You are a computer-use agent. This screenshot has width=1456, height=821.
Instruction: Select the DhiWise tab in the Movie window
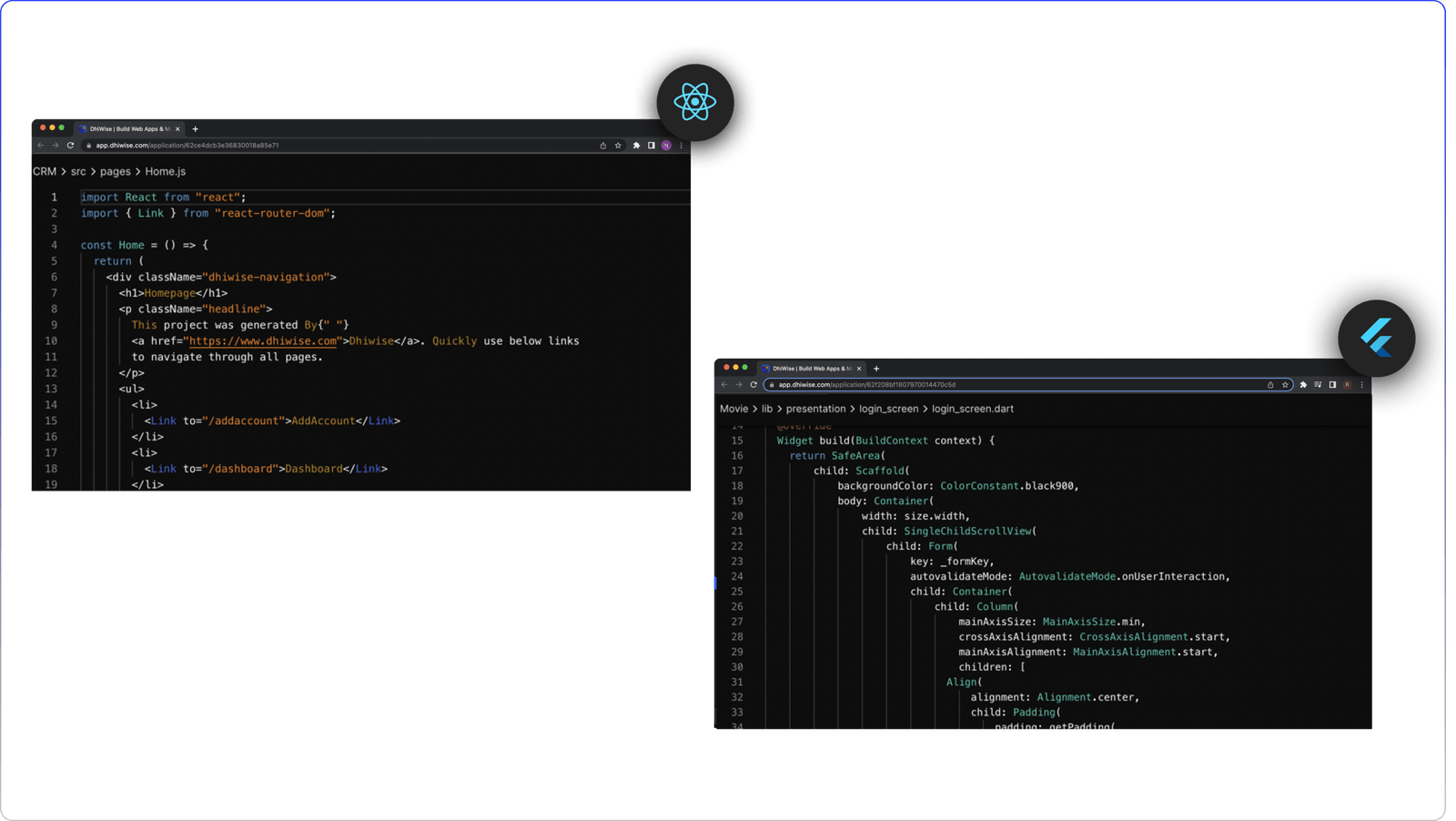coord(810,369)
